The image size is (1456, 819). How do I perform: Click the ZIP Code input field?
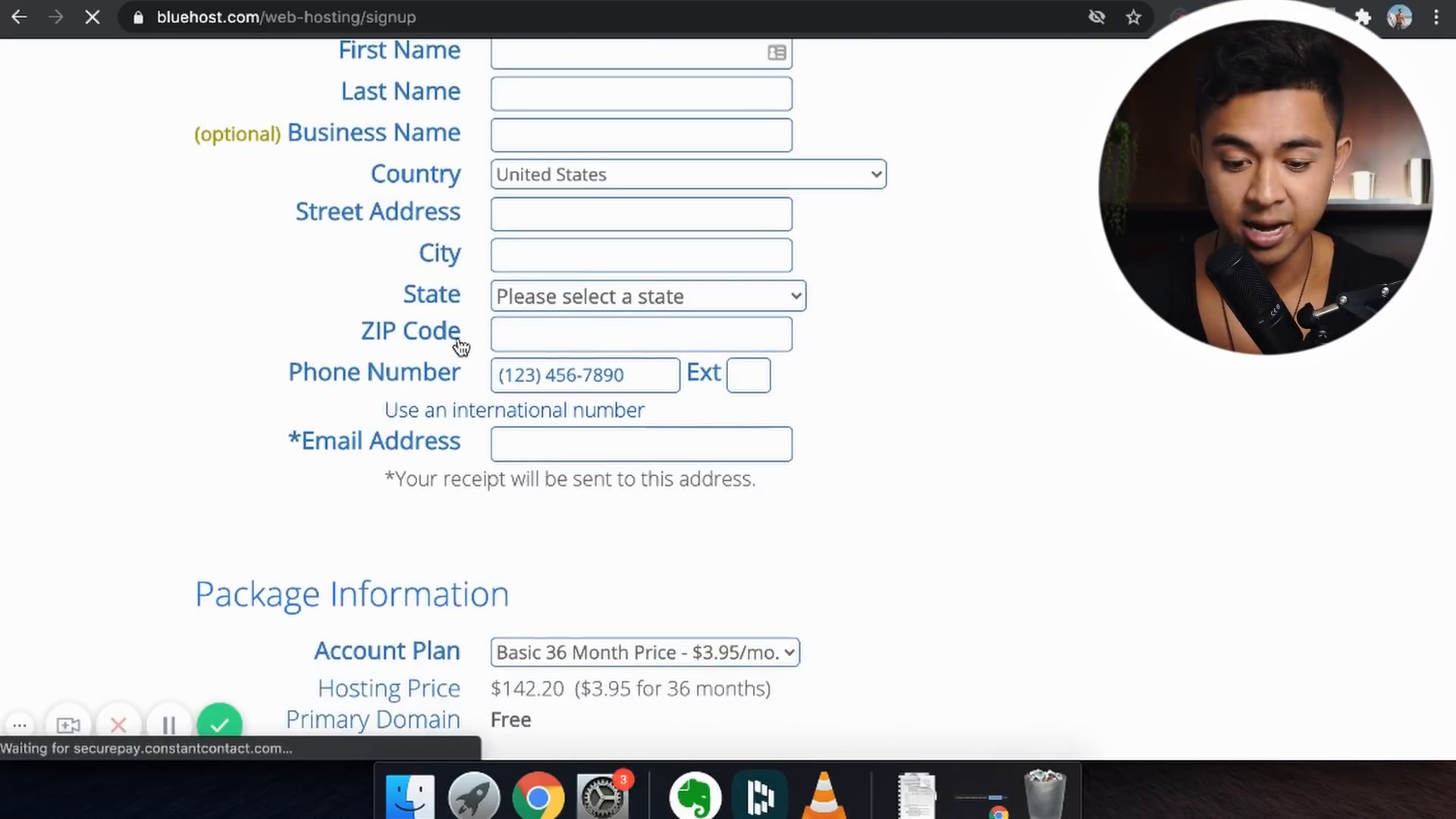[x=642, y=334]
